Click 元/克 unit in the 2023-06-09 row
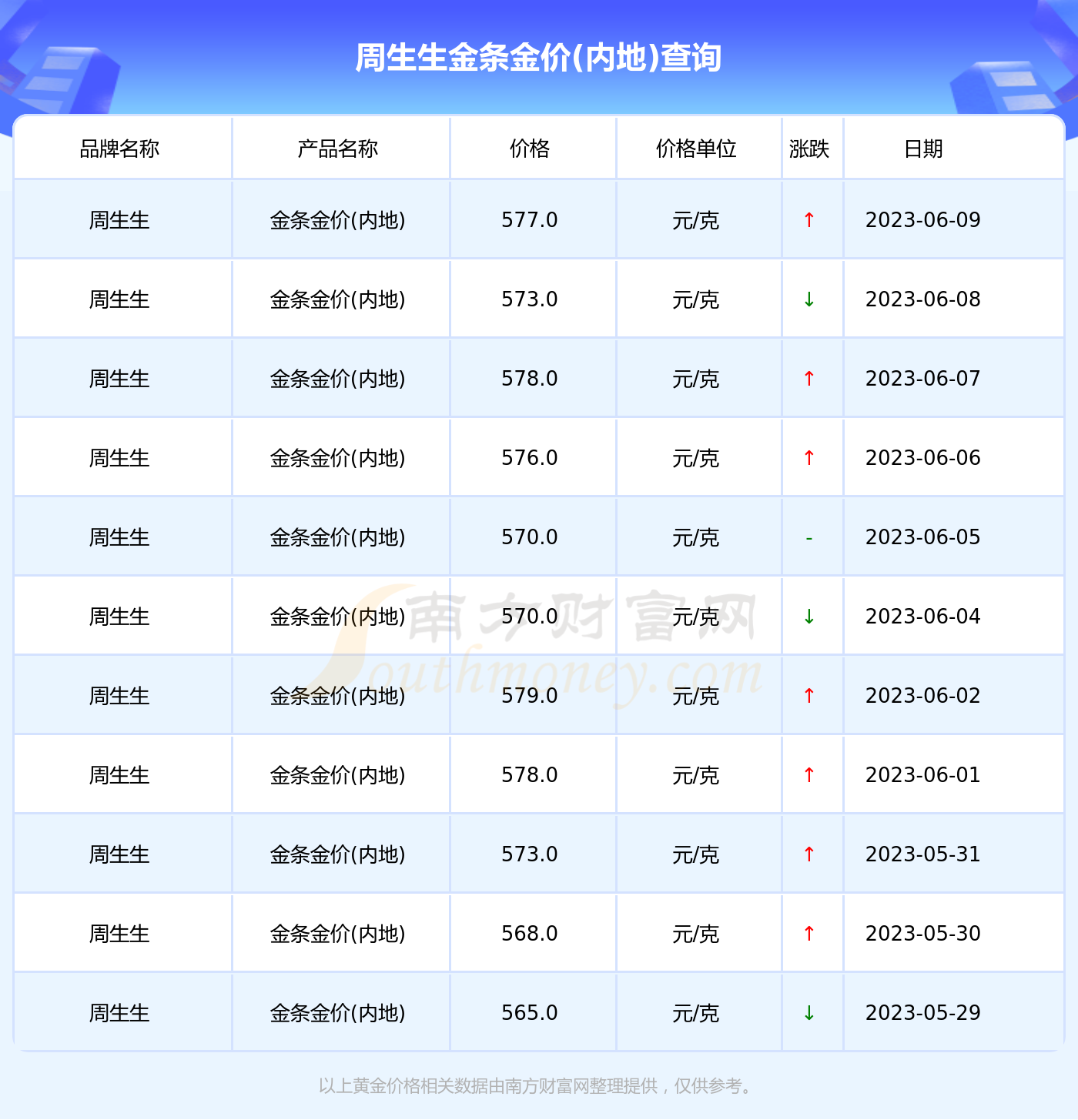The height and width of the screenshot is (1120, 1078). point(696,221)
